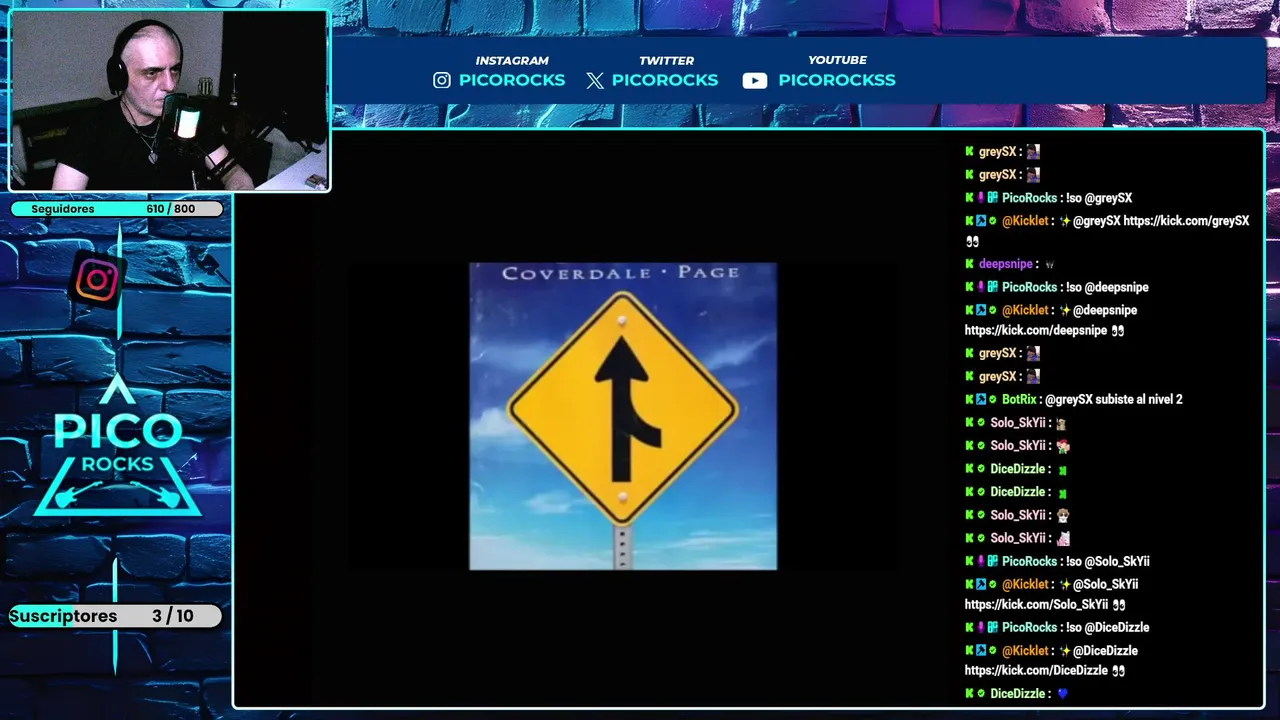Click the YouTube play icon in the banner
This screenshot has width=1280, height=720.
[755, 81]
